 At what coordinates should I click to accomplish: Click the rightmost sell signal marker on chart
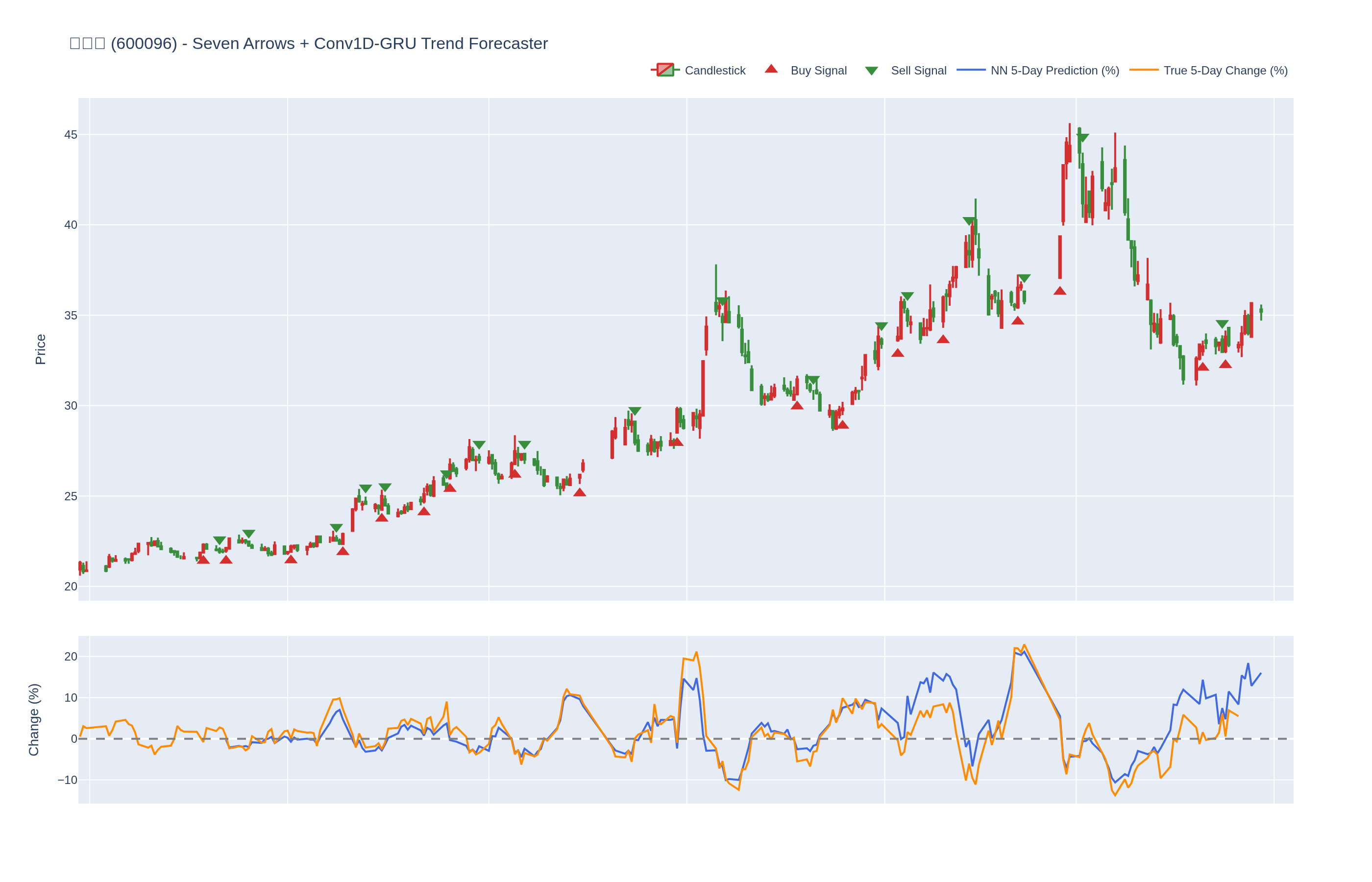[x=1222, y=324]
